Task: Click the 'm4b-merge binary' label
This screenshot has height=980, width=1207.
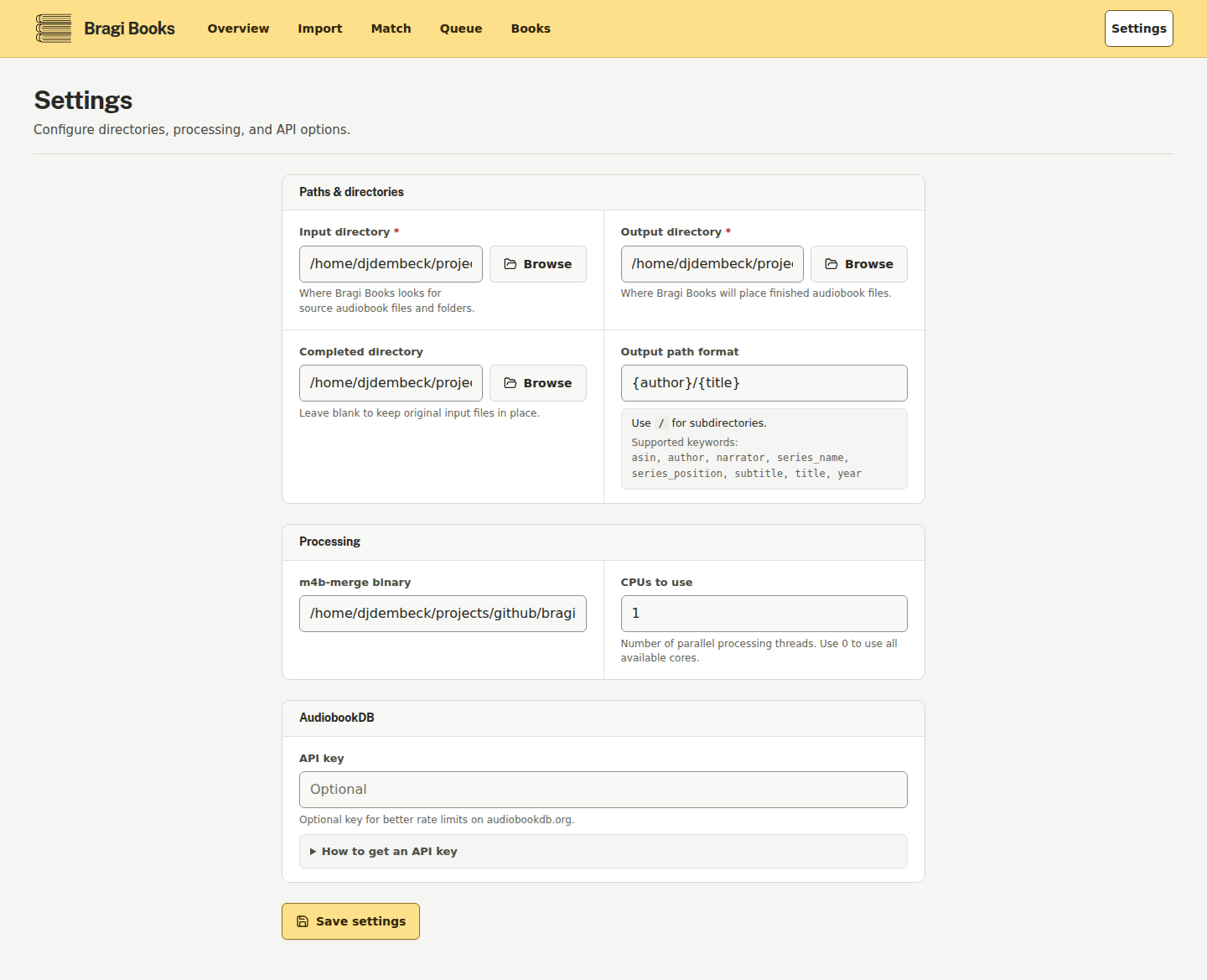Action: (355, 583)
